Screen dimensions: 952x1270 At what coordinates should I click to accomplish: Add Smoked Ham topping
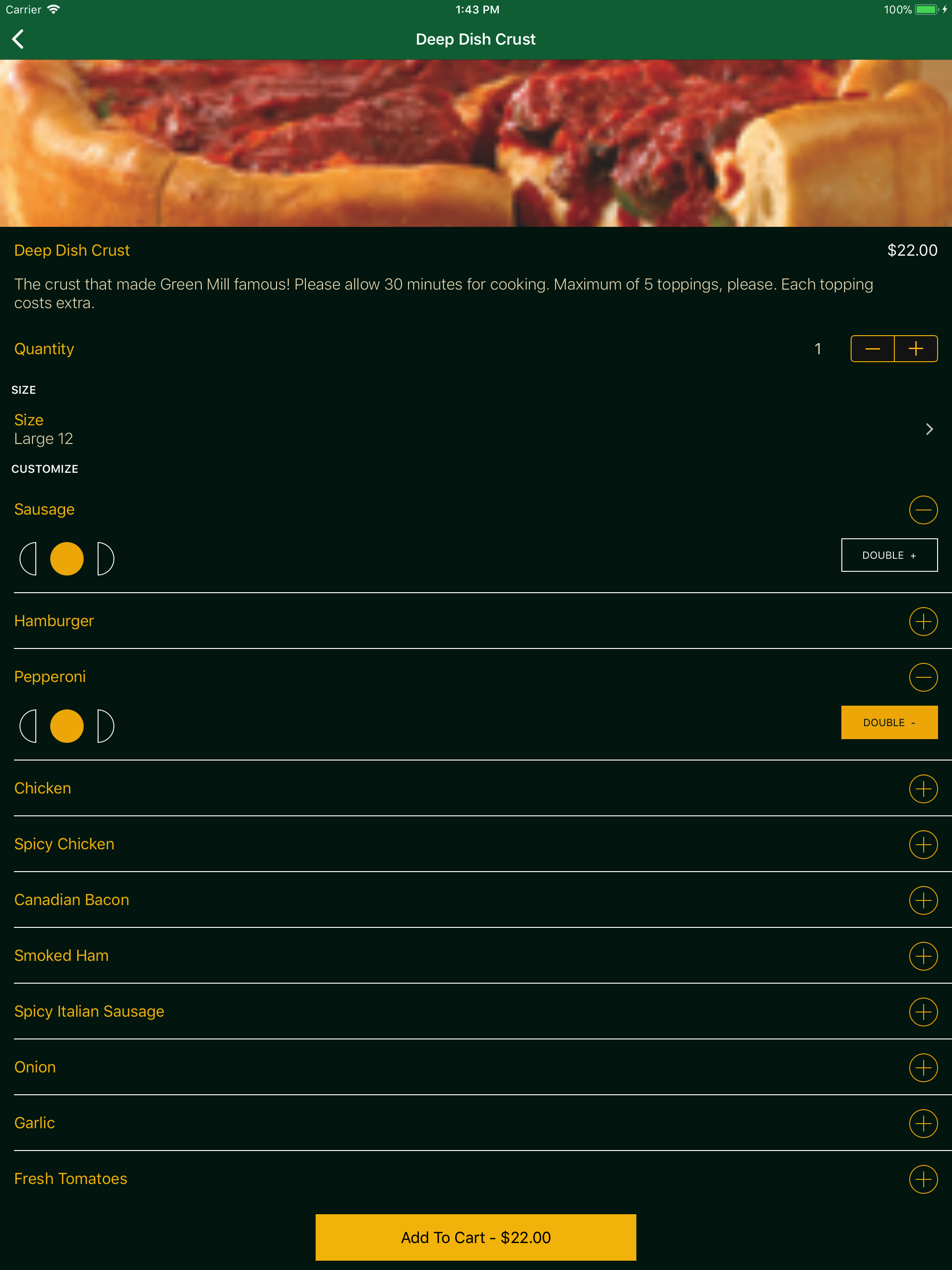923,955
